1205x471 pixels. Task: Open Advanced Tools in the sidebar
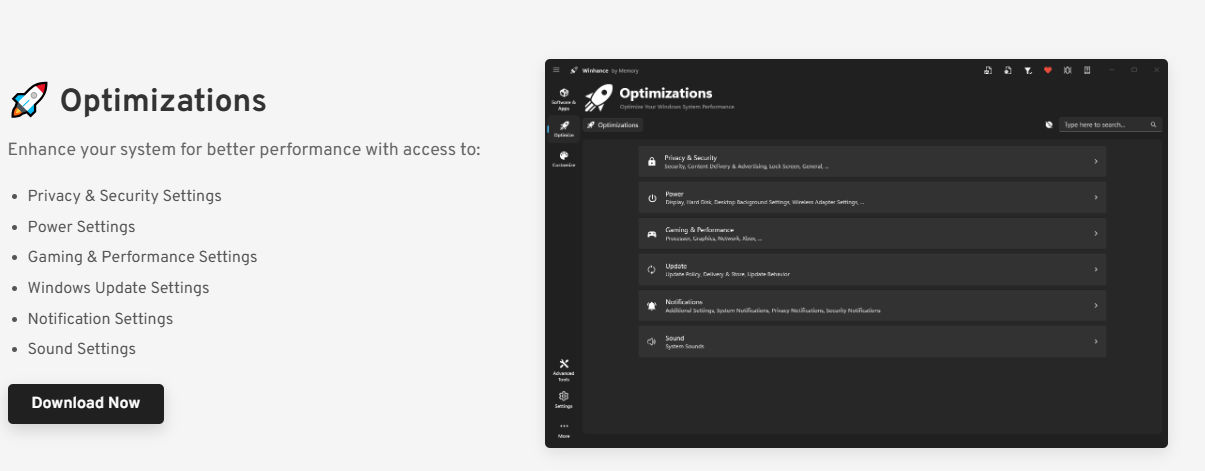[x=564, y=370]
